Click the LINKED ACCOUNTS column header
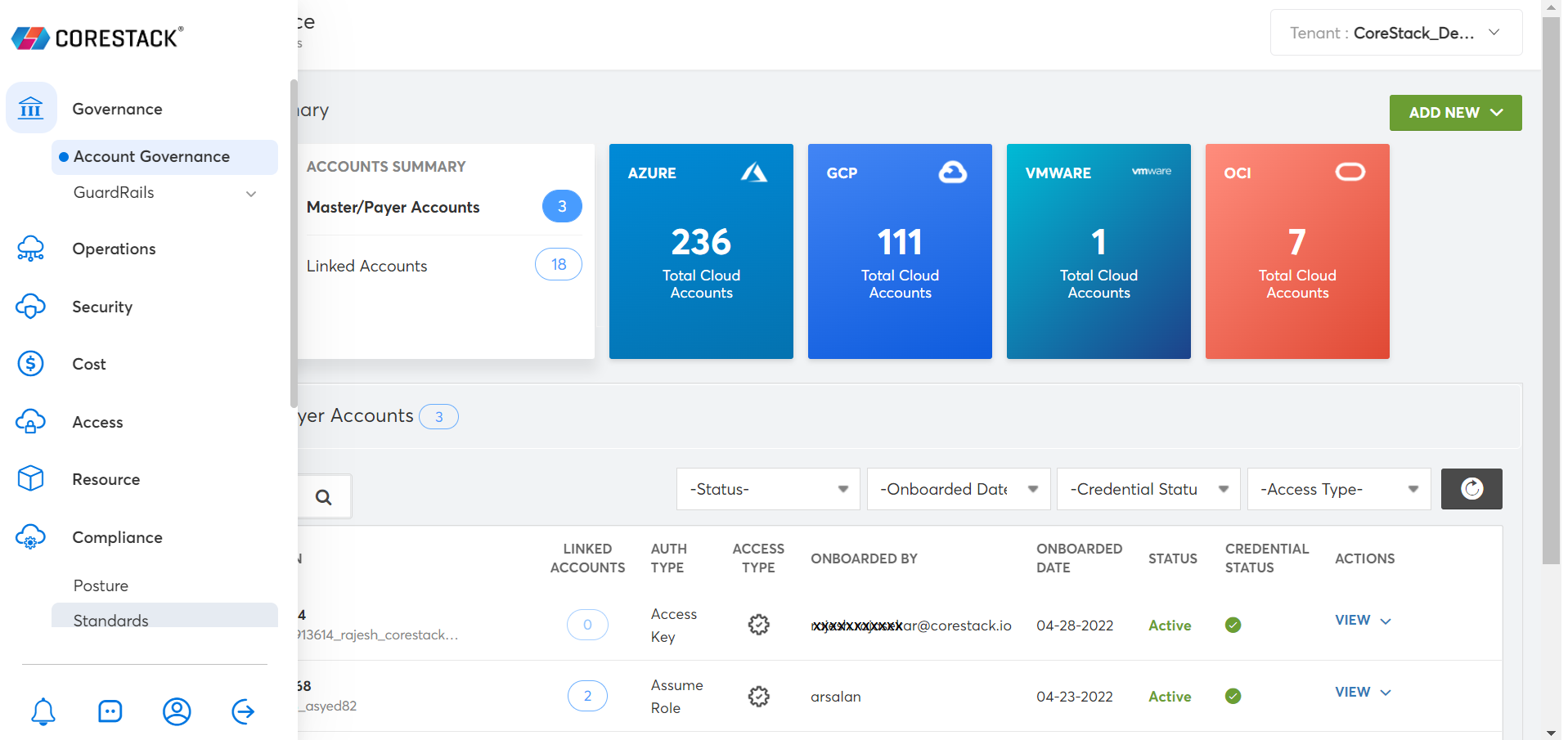Viewport: 1568px width, 740px height. (587, 558)
